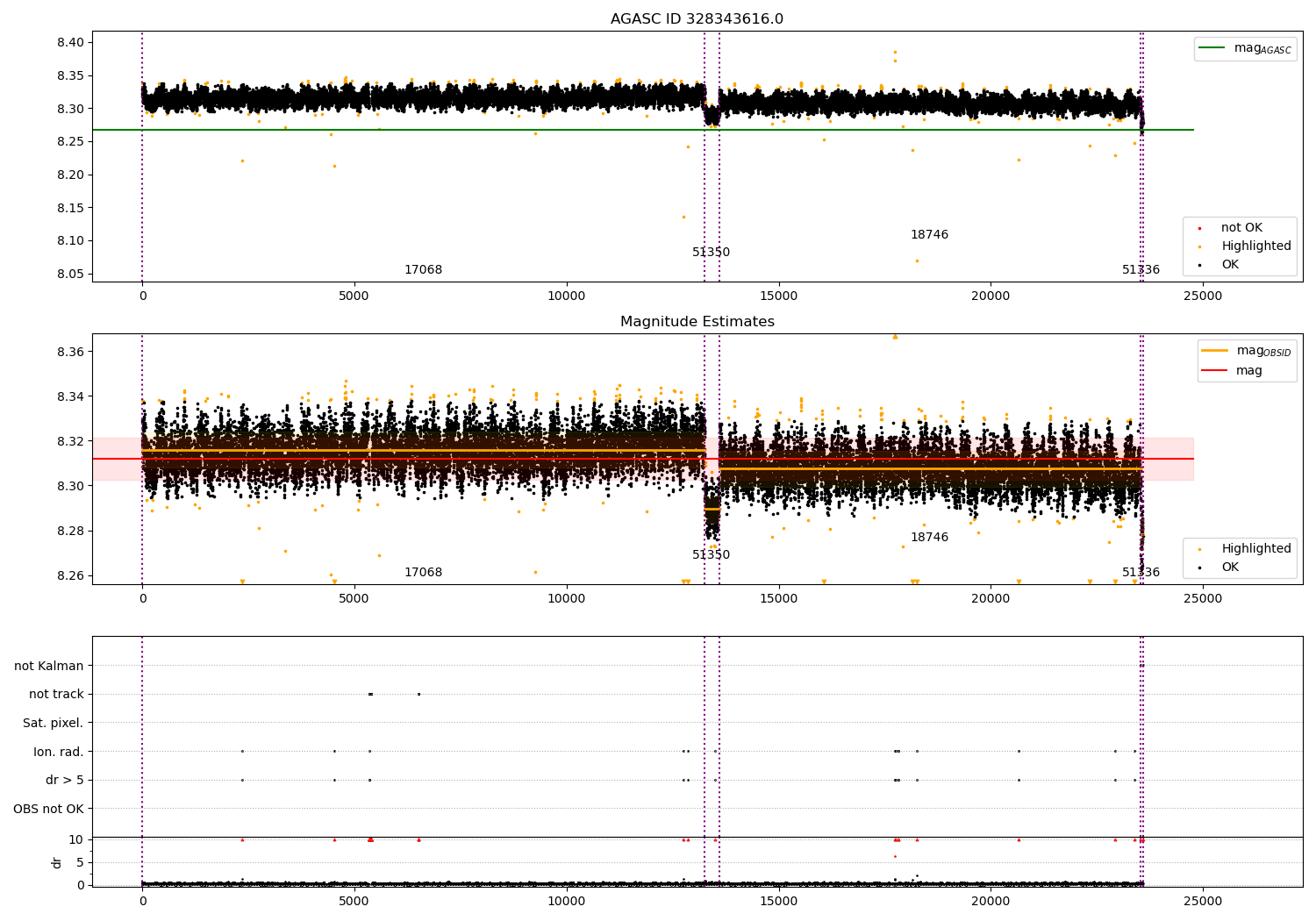The width and height of the screenshot is (1316, 921).
Task: Click the '51350' annotation in the AGASC ID plot
Action: coord(711,253)
